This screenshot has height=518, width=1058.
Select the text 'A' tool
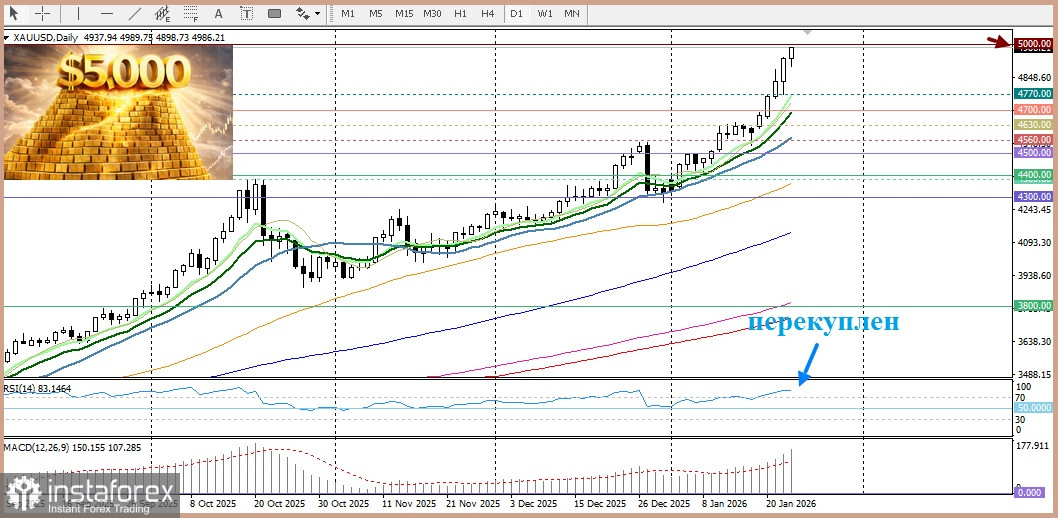pos(218,13)
